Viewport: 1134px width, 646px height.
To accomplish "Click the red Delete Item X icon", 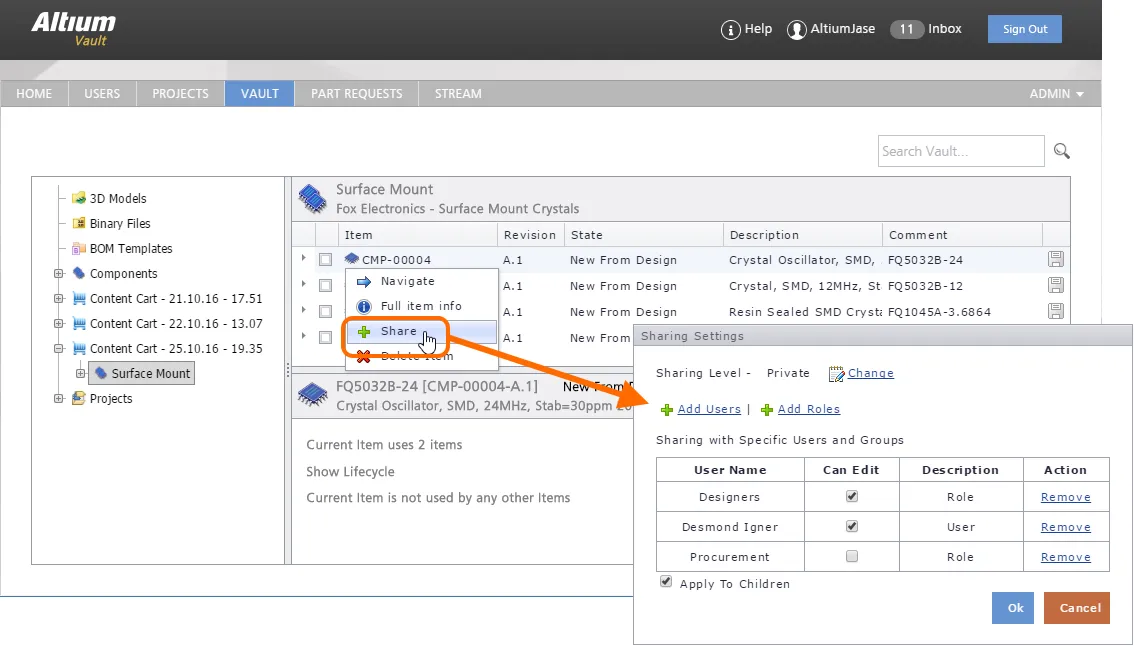I will (x=364, y=357).
